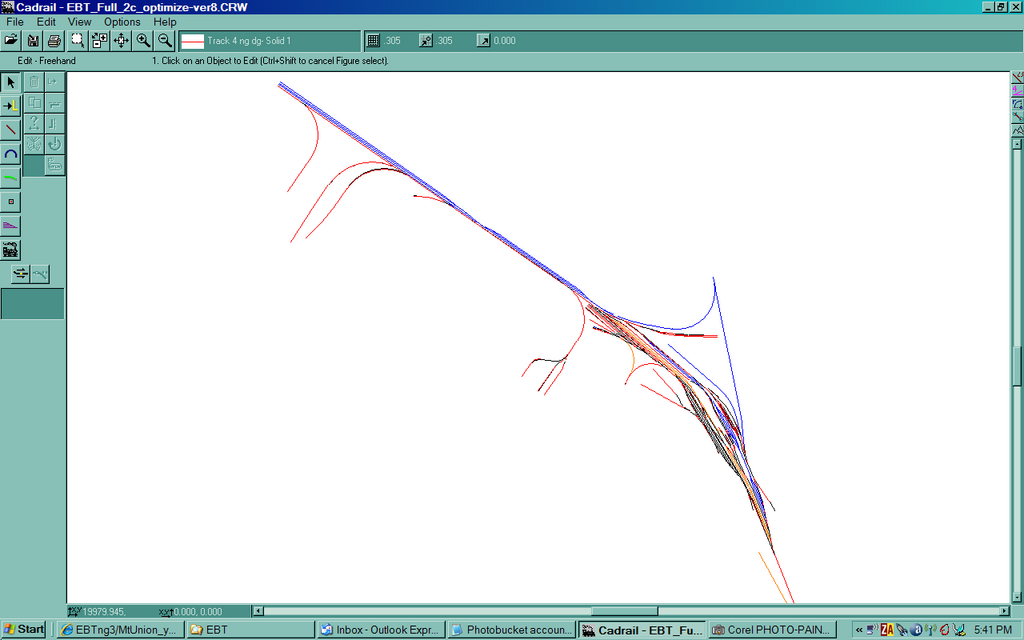The width and height of the screenshot is (1024, 640).
Task: Click the greyed track loop icon
Action: coord(55,165)
